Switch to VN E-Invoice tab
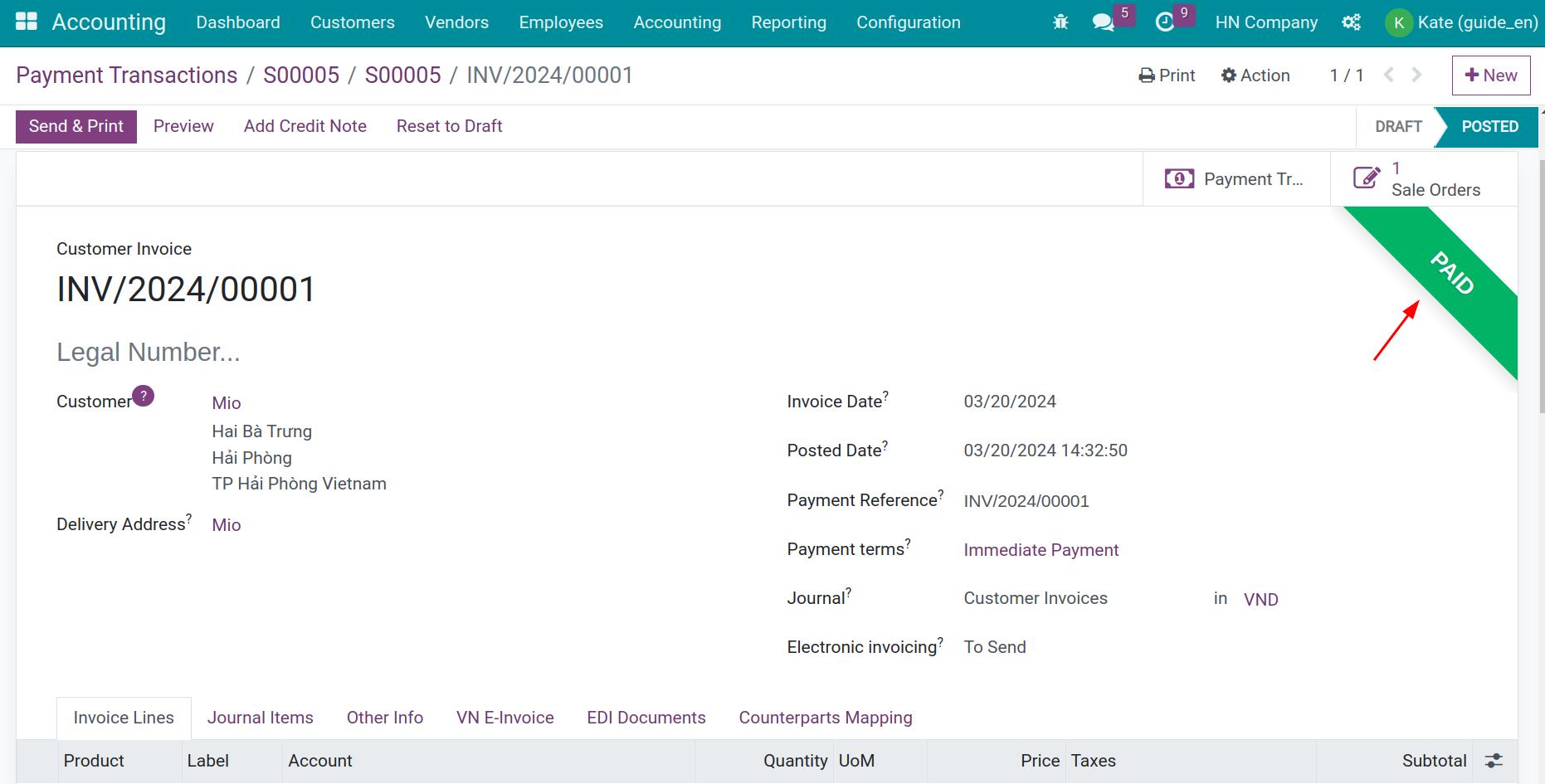 [x=505, y=718]
